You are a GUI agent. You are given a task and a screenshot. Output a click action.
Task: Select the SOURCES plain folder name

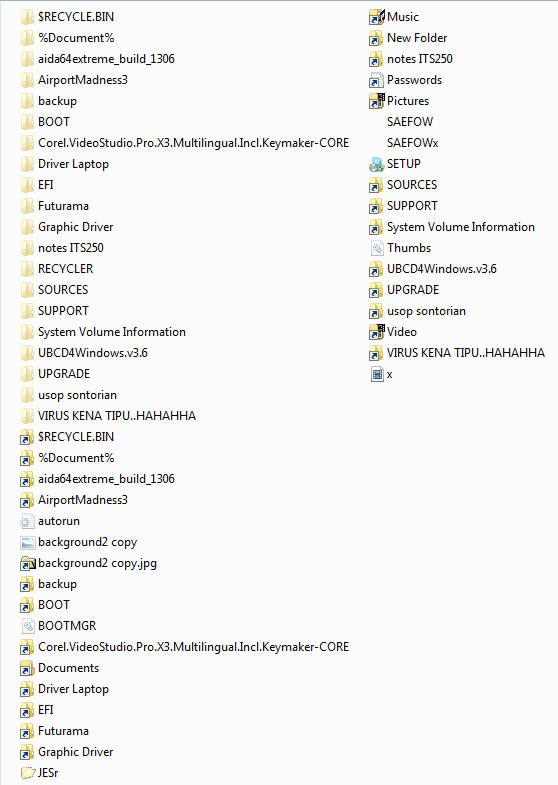[x=63, y=290]
